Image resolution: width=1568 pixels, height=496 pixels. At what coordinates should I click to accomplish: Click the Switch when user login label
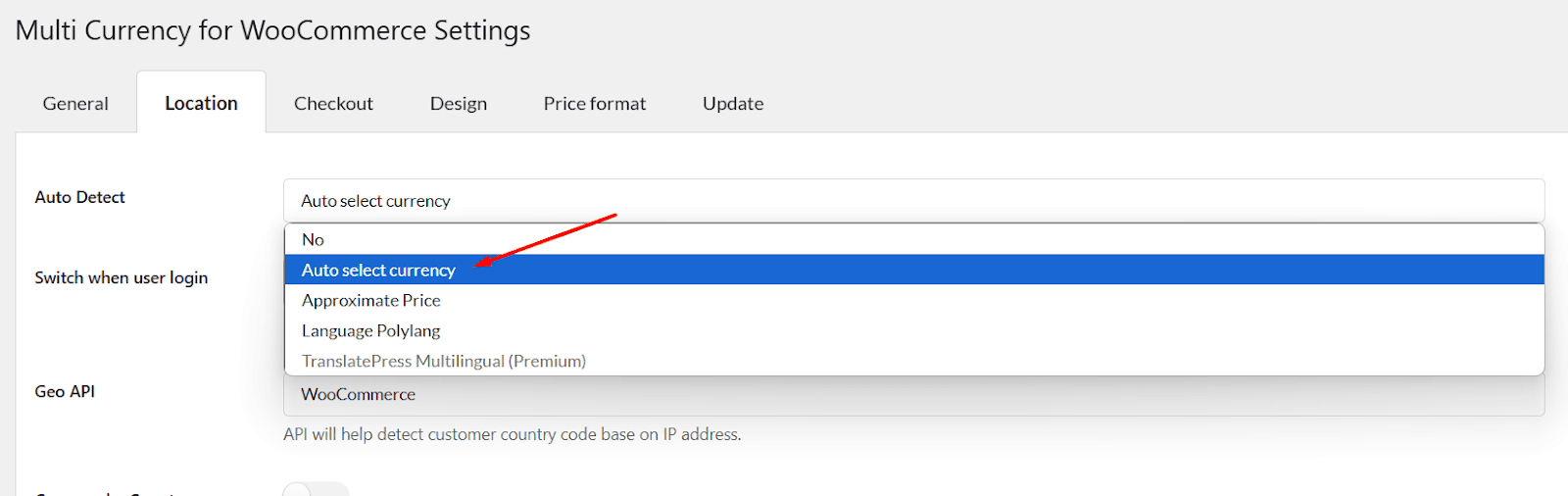(122, 277)
